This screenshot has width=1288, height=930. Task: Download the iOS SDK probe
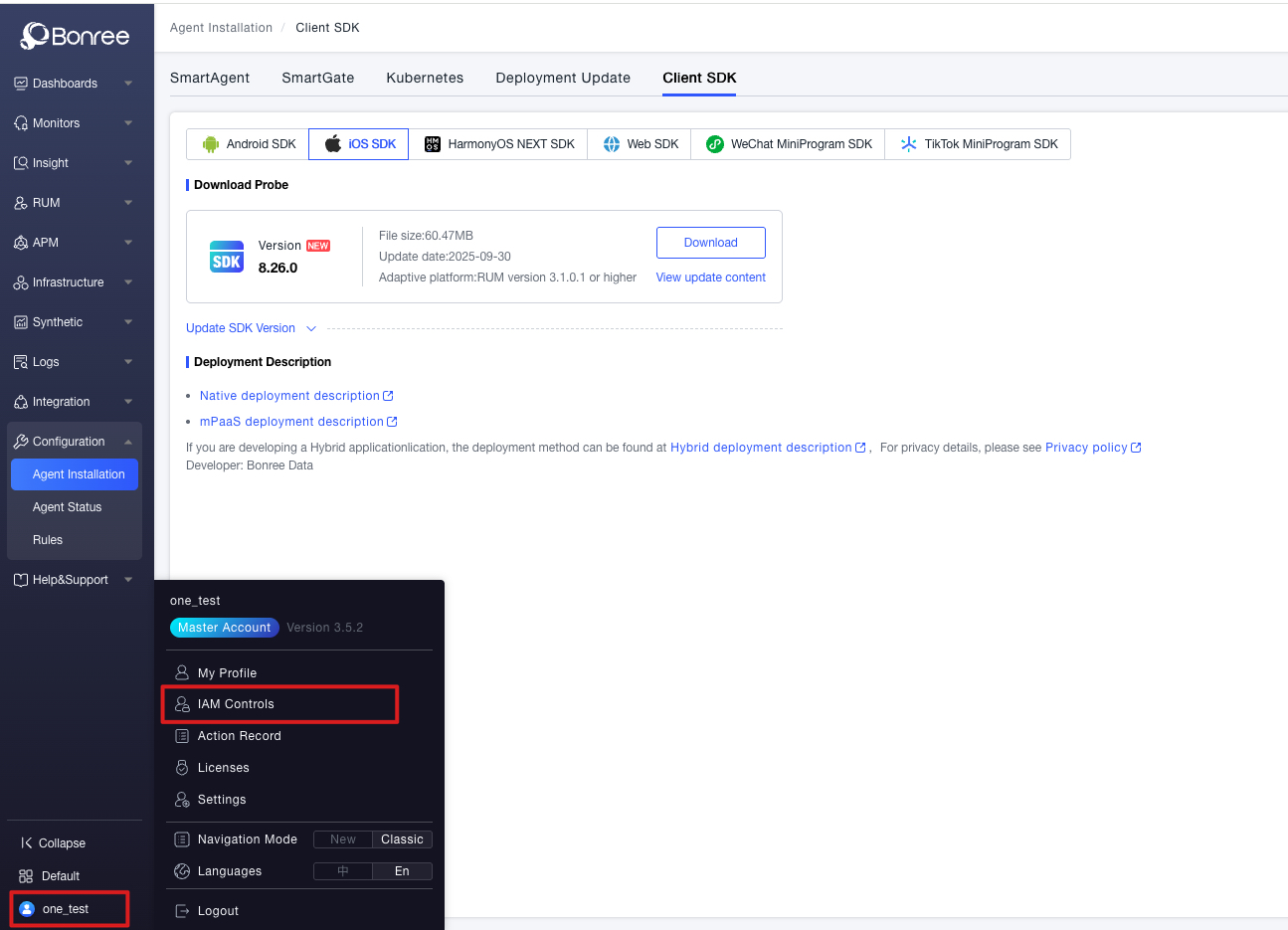pyautogui.click(x=710, y=243)
